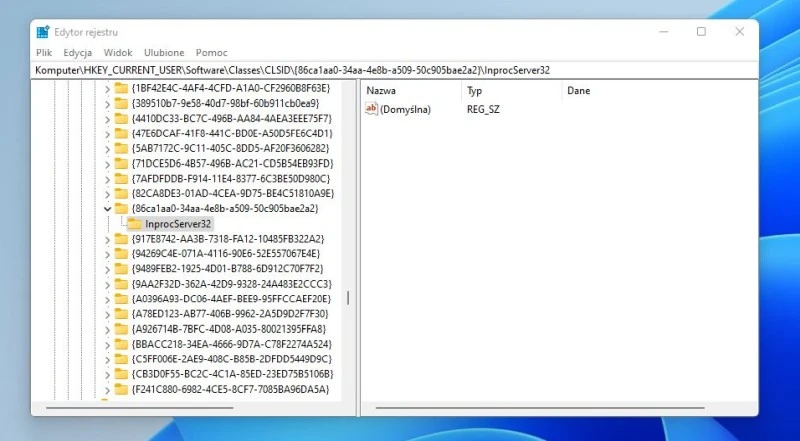
Task: Expand the {5AB7172C-9C11-405C-8DD5-AF20F3606282} key
Action: (107, 149)
